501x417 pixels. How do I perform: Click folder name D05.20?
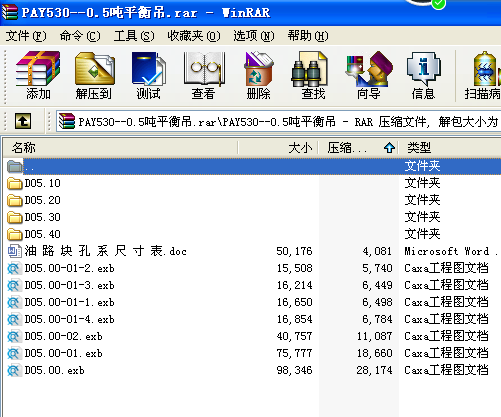(42, 200)
